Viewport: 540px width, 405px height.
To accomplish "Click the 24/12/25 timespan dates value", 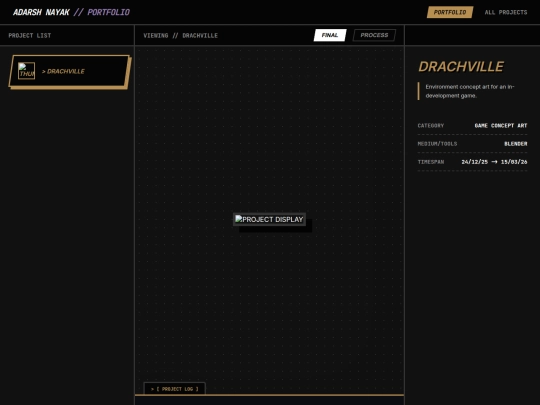I will point(494,162).
